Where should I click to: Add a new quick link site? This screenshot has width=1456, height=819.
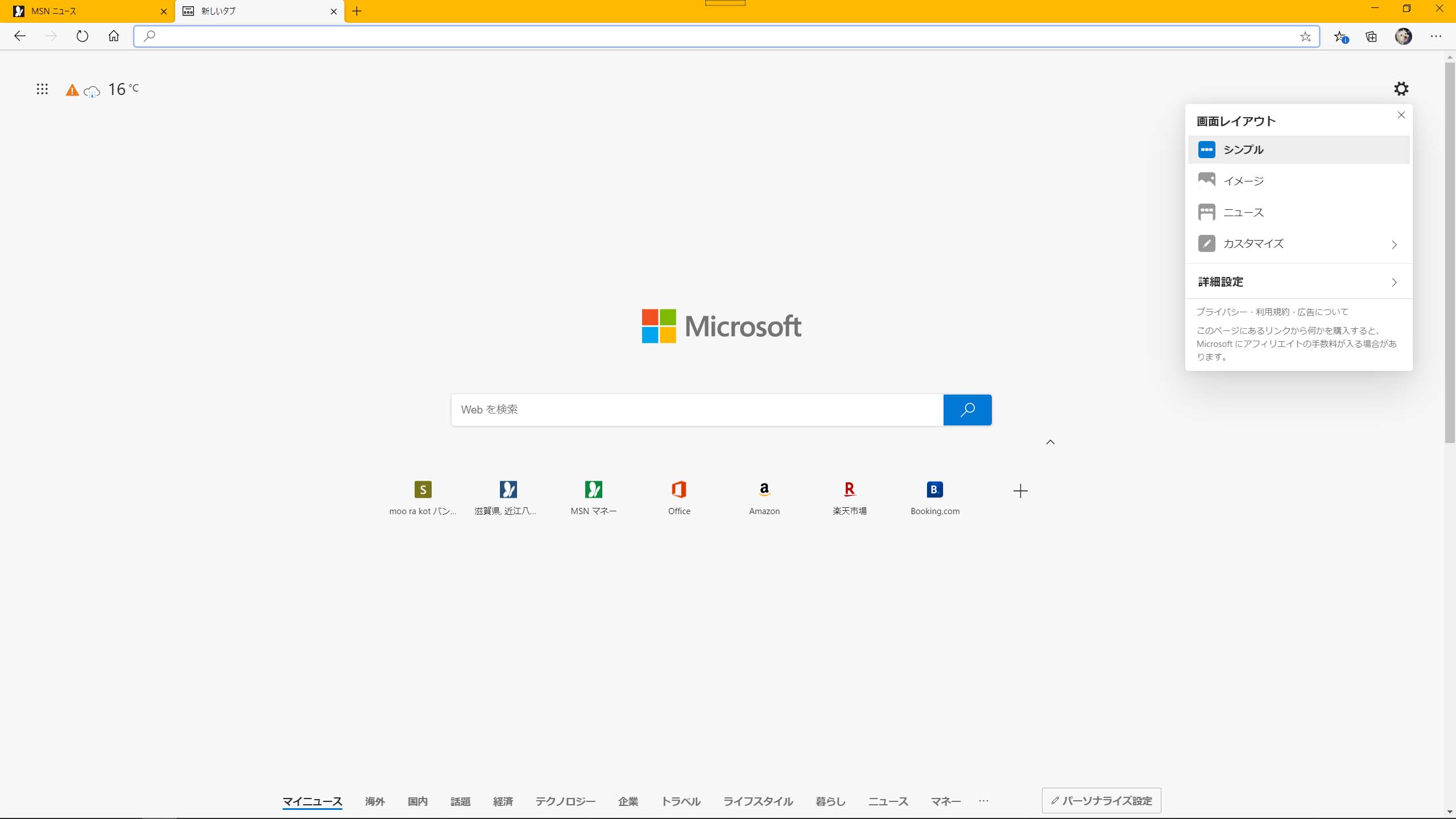1020,491
